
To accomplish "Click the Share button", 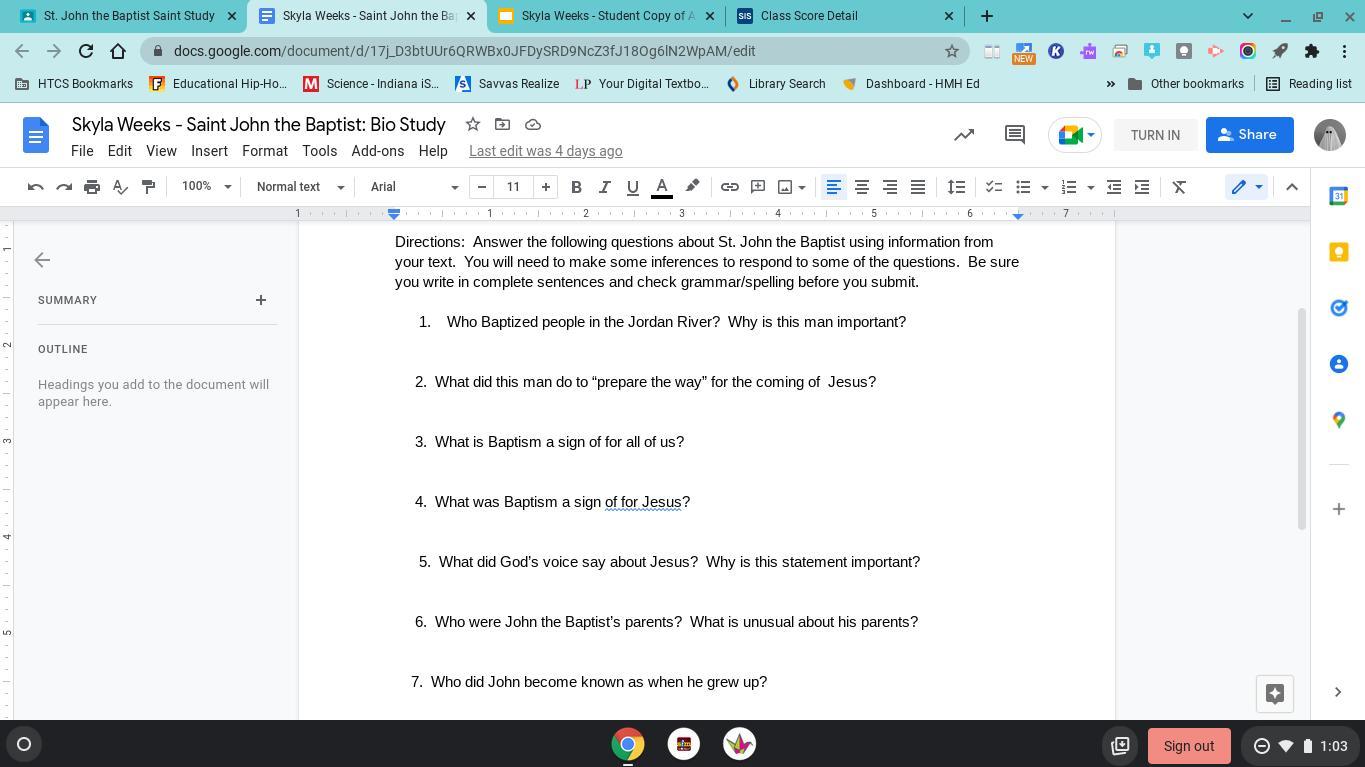I will pyautogui.click(x=1250, y=135).
